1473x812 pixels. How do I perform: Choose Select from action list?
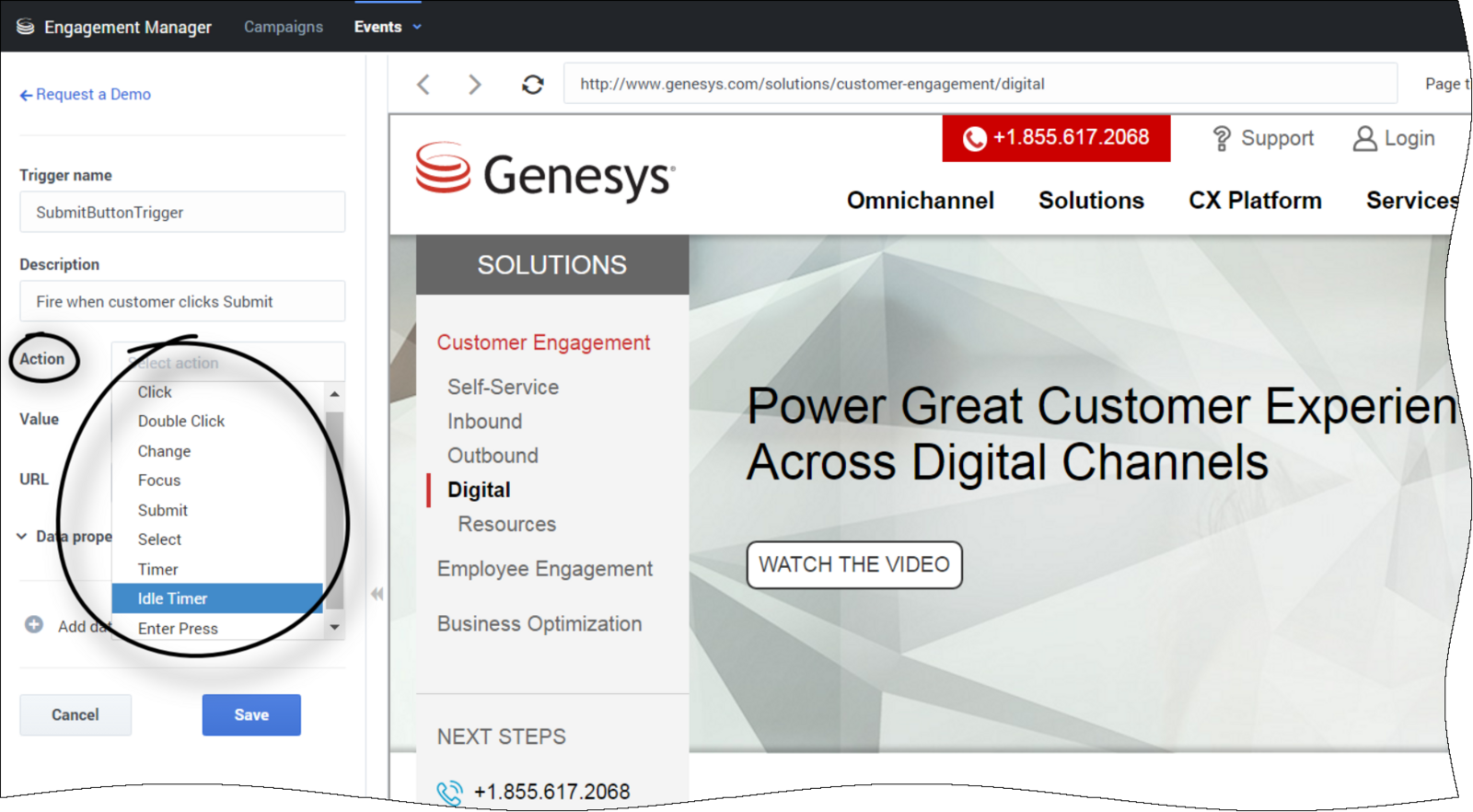217,539
